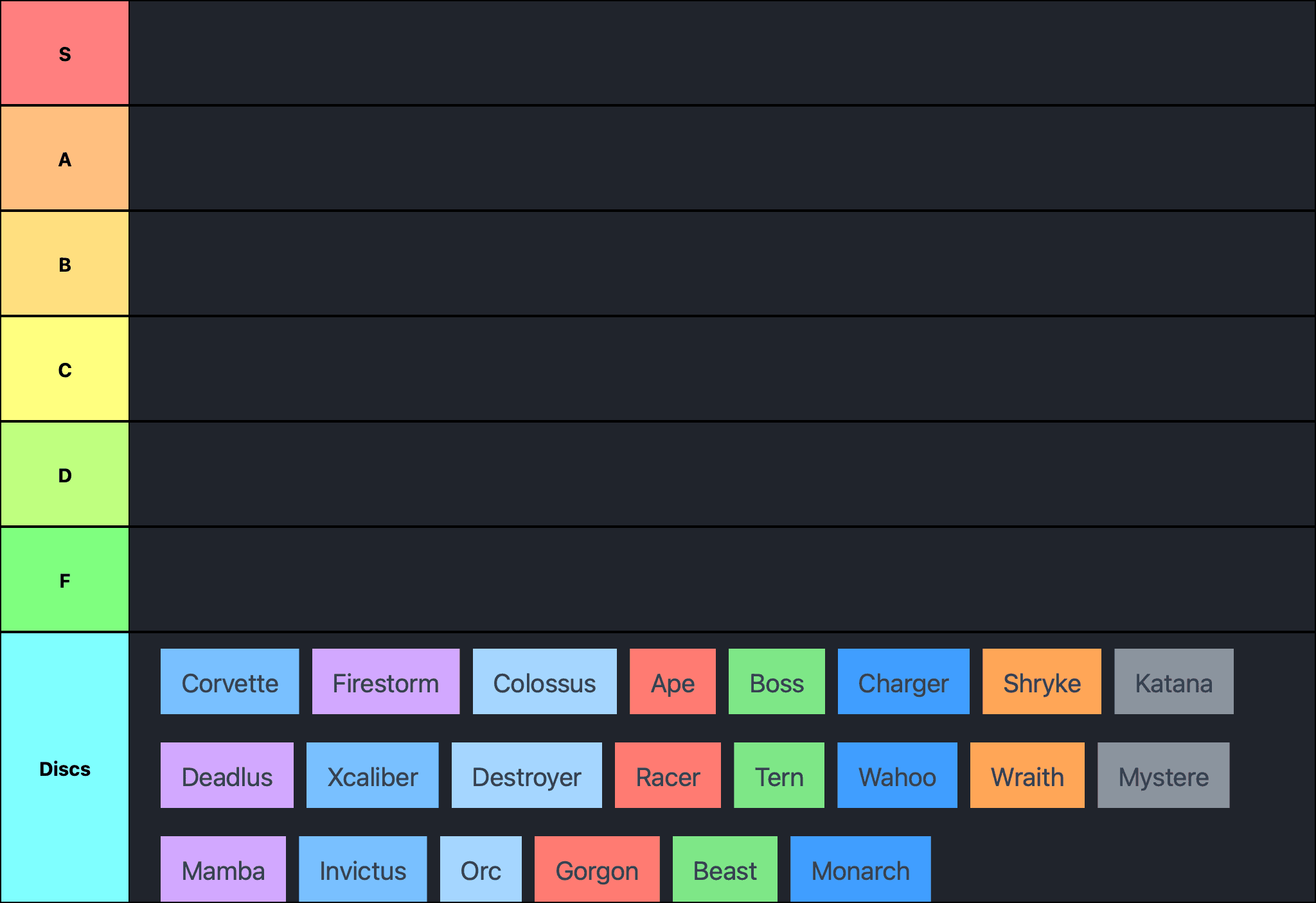Select the Gorgon disc tile
The width and height of the screenshot is (1316, 903).
[x=596, y=870]
